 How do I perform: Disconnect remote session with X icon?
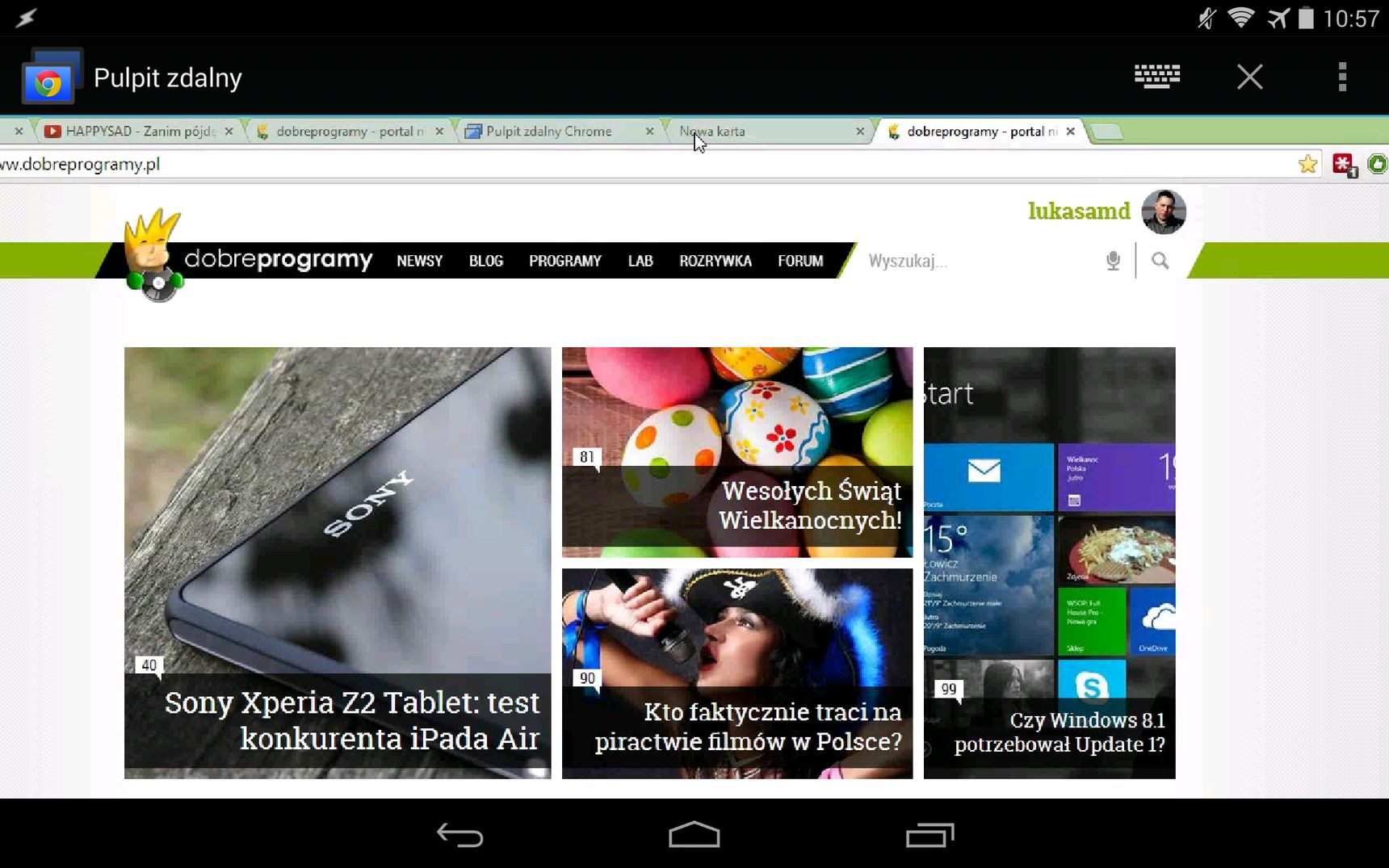tap(1249, 77)
